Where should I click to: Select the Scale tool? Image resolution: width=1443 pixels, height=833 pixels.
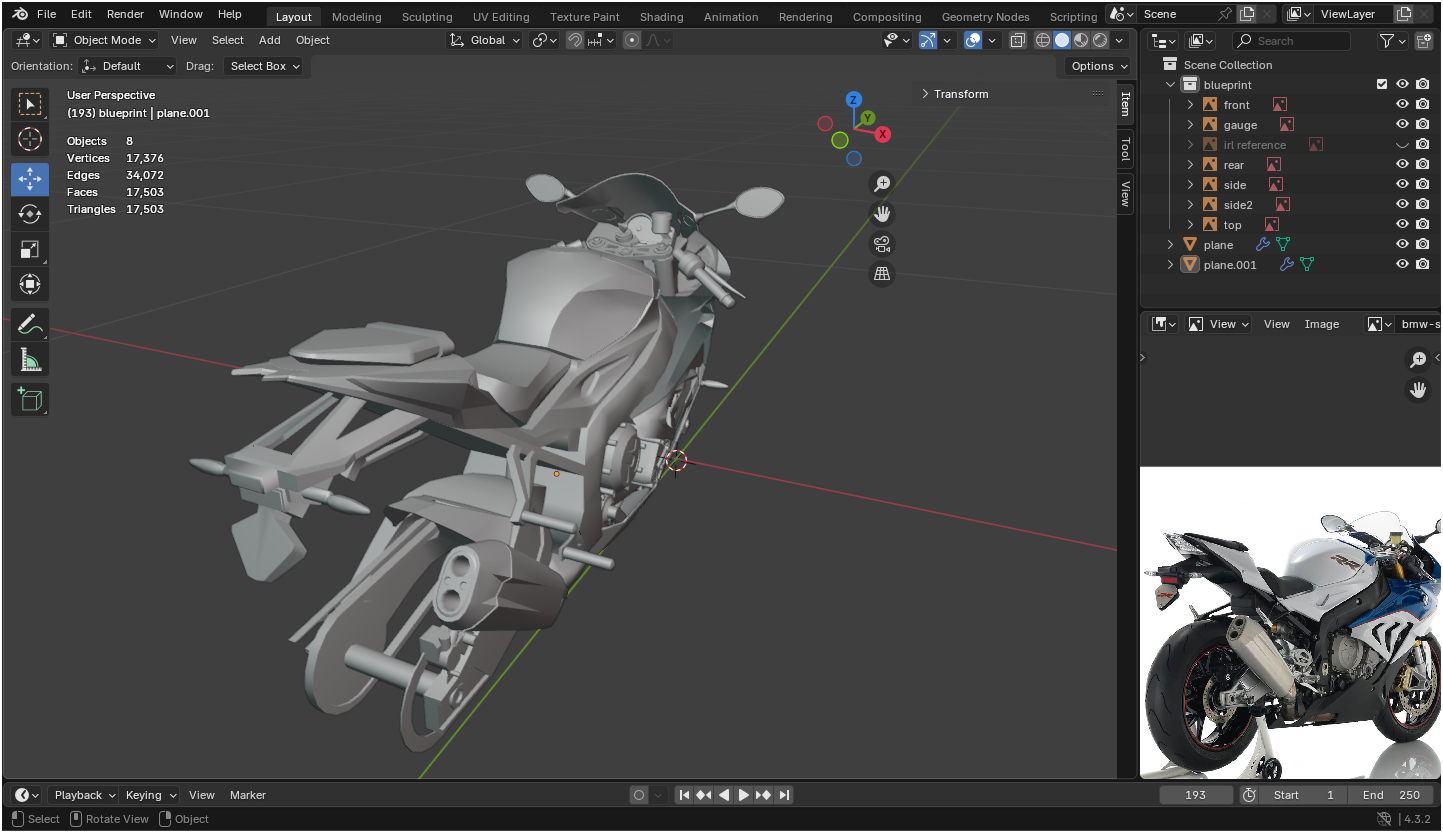pyautogui.click(x=30, y=250)
